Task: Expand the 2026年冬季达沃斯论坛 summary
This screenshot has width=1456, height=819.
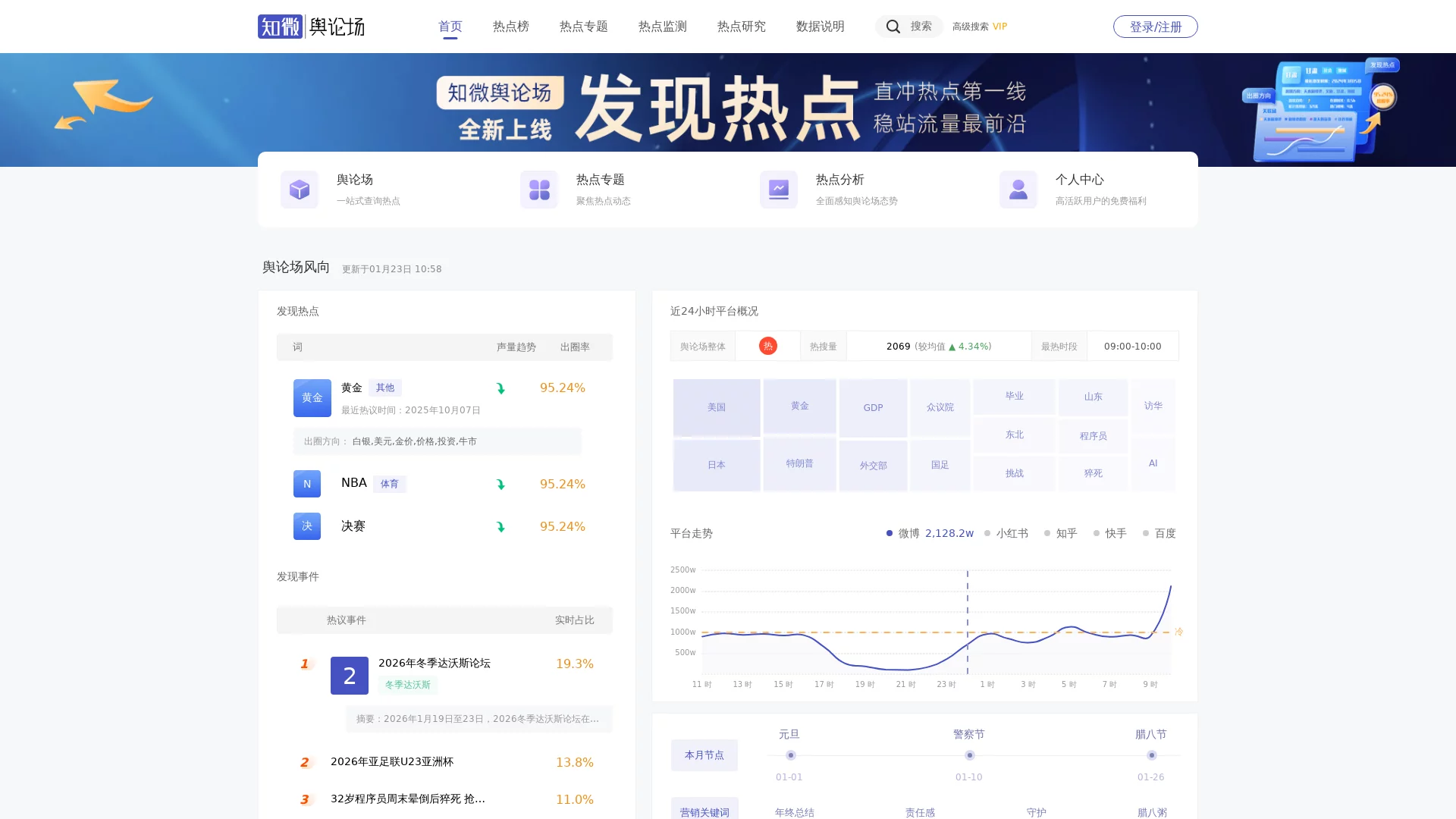Action: point(478,719)
